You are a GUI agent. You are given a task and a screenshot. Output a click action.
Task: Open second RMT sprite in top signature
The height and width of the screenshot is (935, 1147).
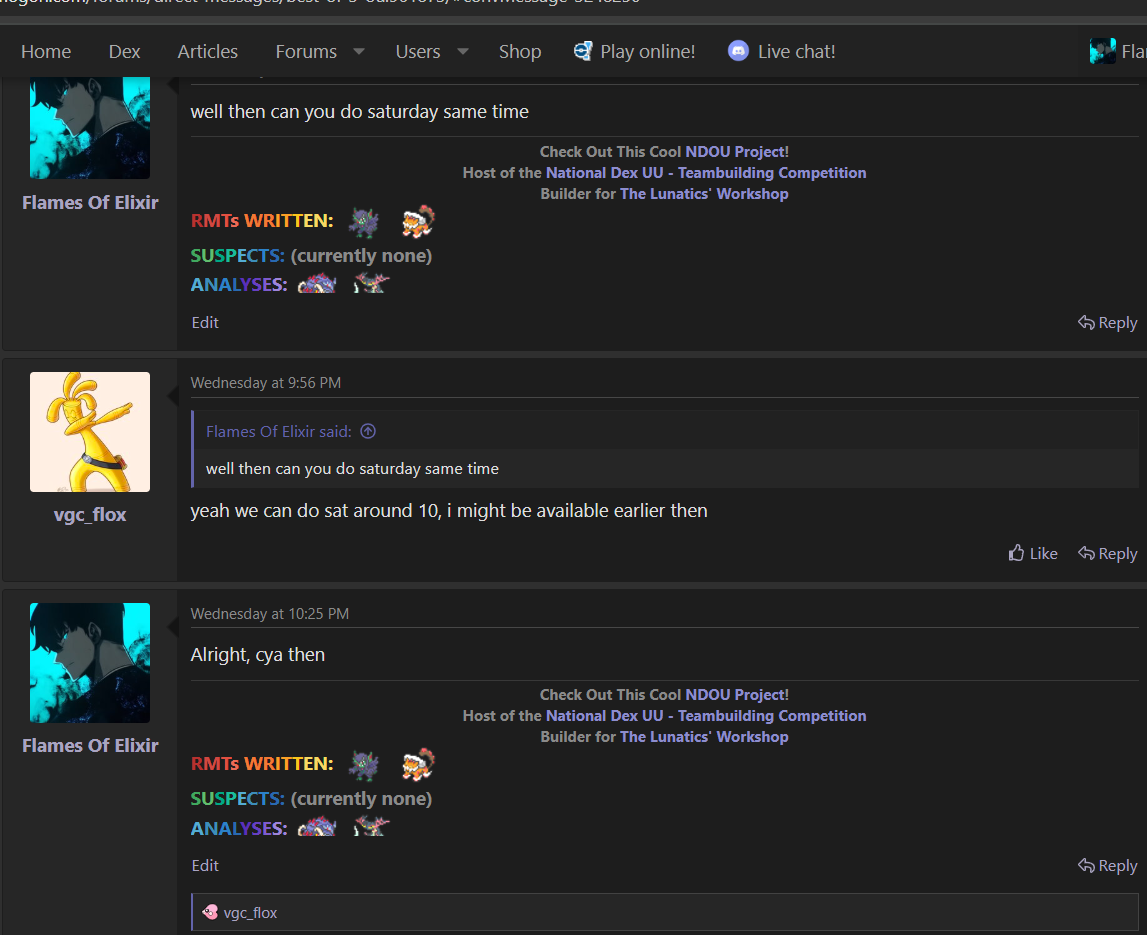tap(418, 221)
